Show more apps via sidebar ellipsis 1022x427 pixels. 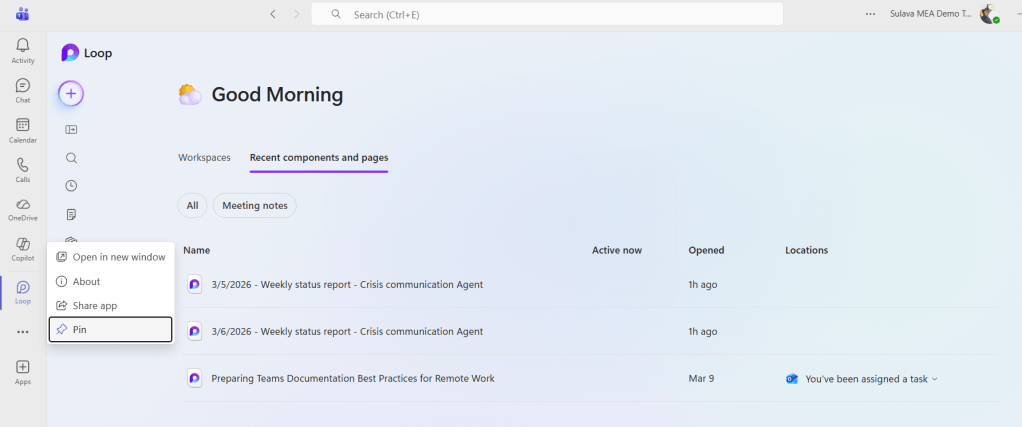point(22,332)
